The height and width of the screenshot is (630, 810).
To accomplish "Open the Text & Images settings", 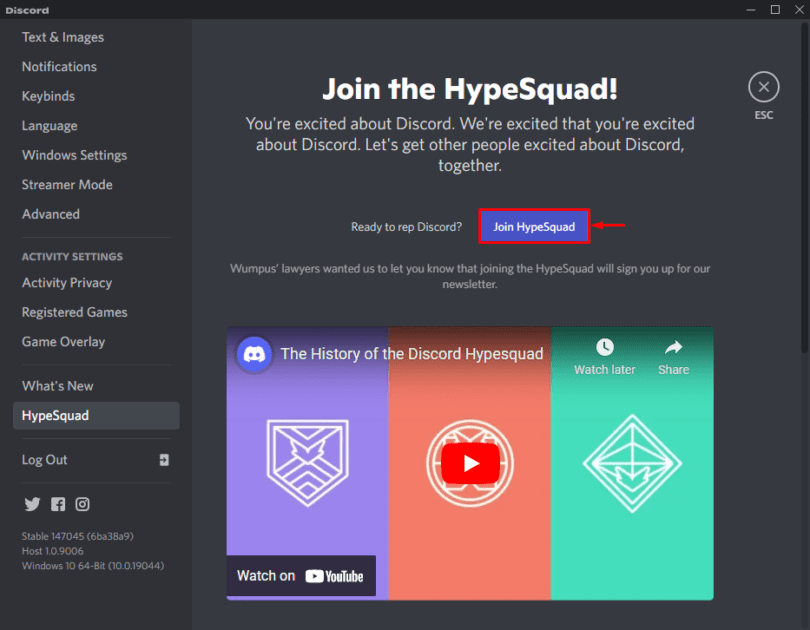I will (61, 37).
